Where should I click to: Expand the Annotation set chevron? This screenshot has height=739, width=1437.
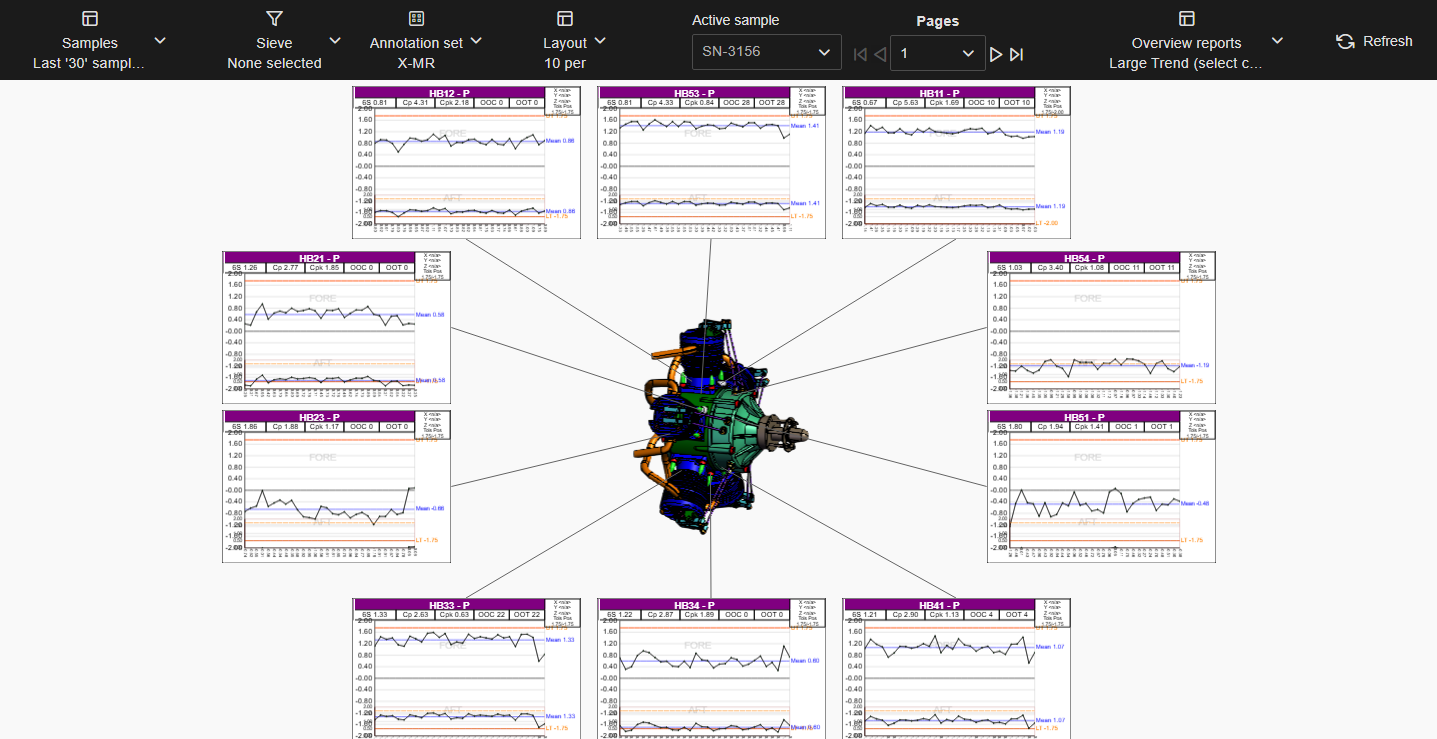(476, 41)
